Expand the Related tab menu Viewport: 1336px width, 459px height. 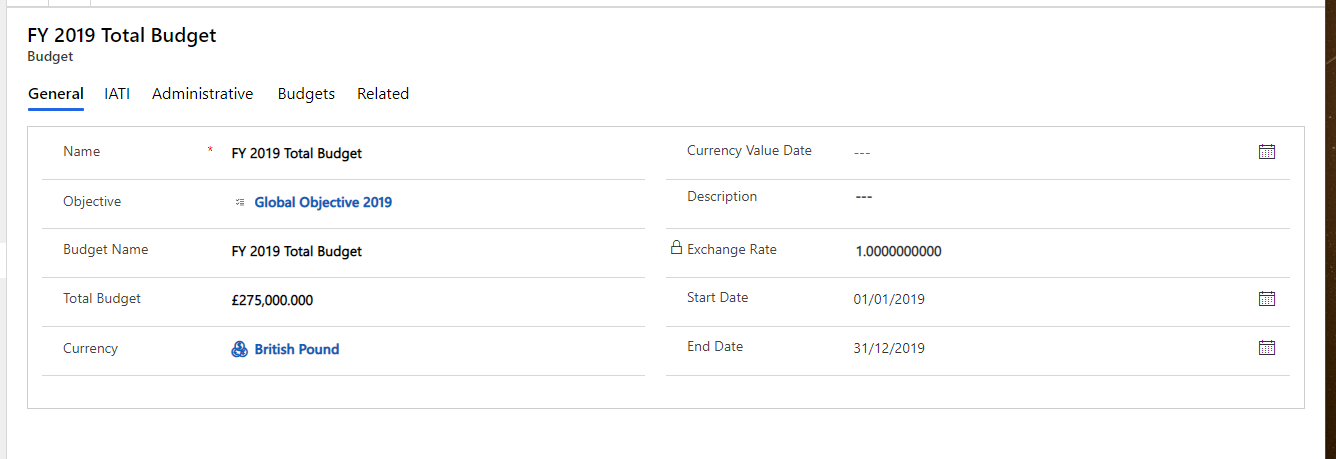[383, 94]
